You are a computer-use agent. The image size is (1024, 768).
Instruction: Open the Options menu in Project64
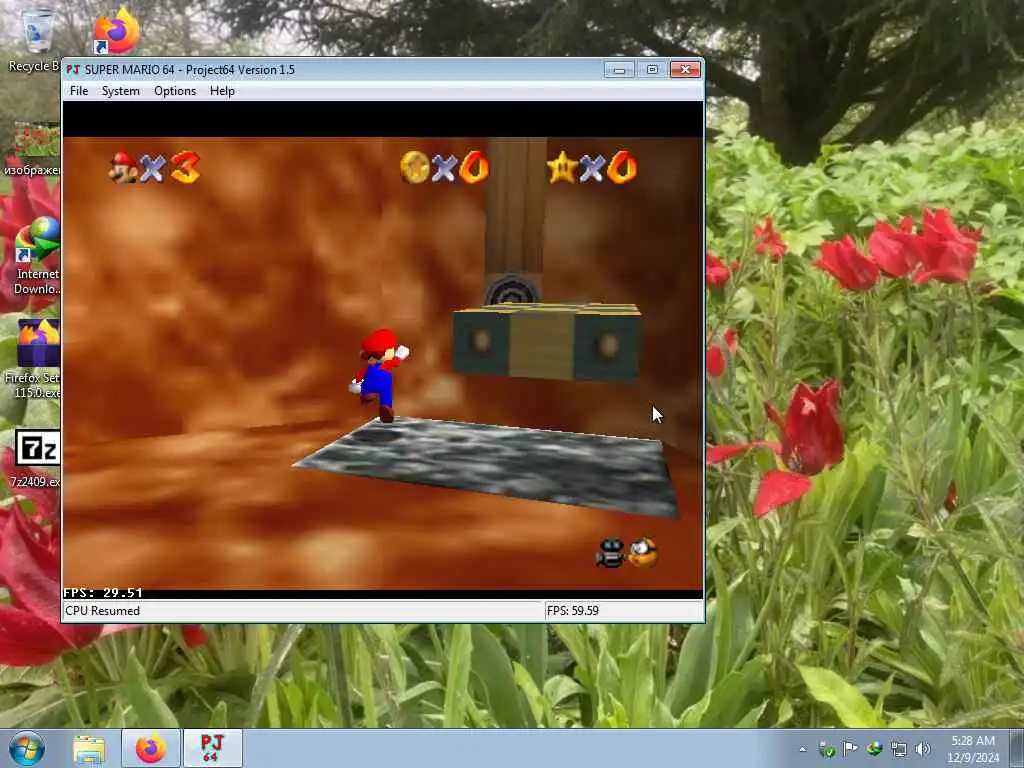coord(175,91)
